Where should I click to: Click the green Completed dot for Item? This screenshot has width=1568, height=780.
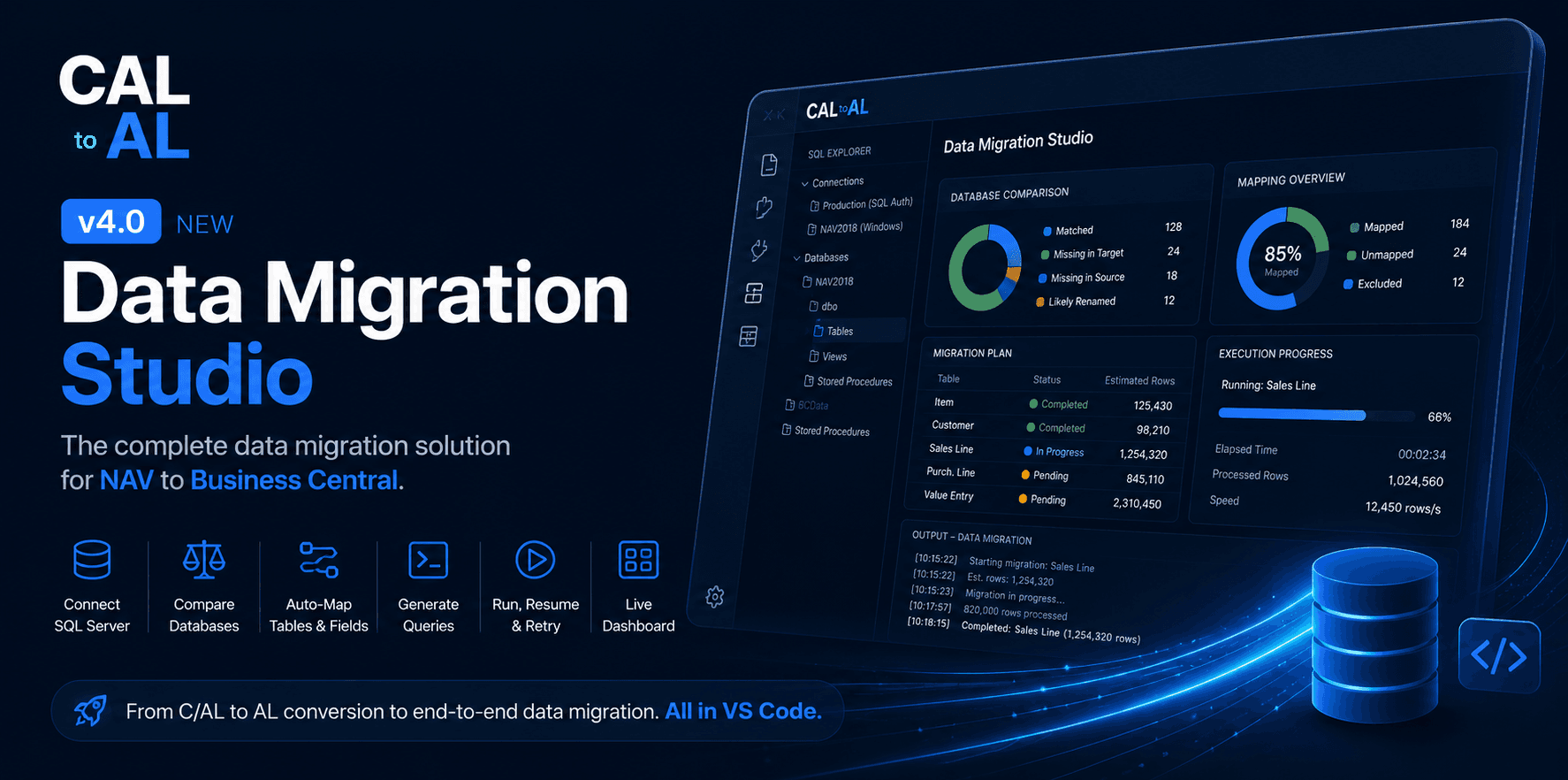pyautogui.click(x=1033, y=403)
